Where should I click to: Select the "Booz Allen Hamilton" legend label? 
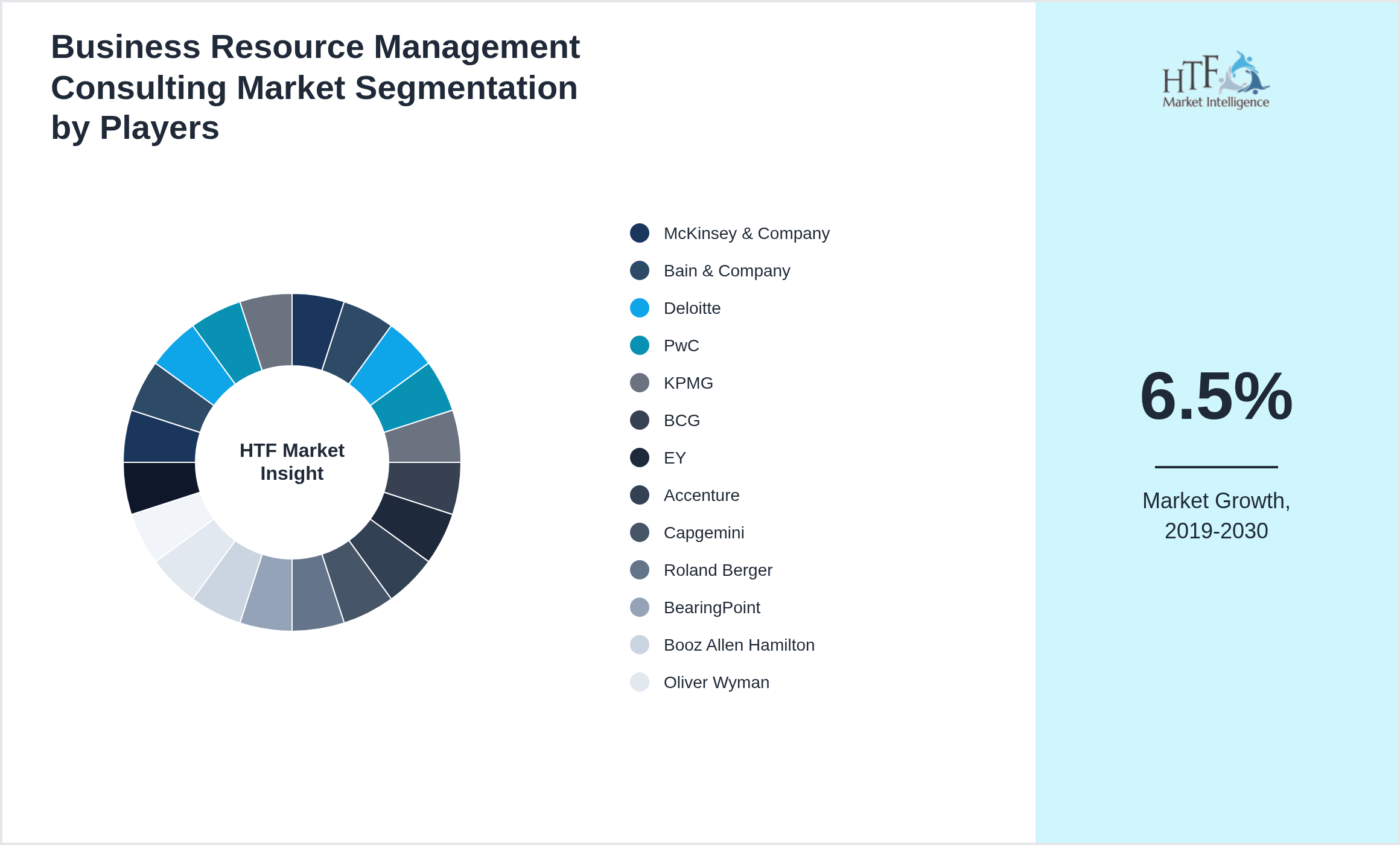click(739, 645)
